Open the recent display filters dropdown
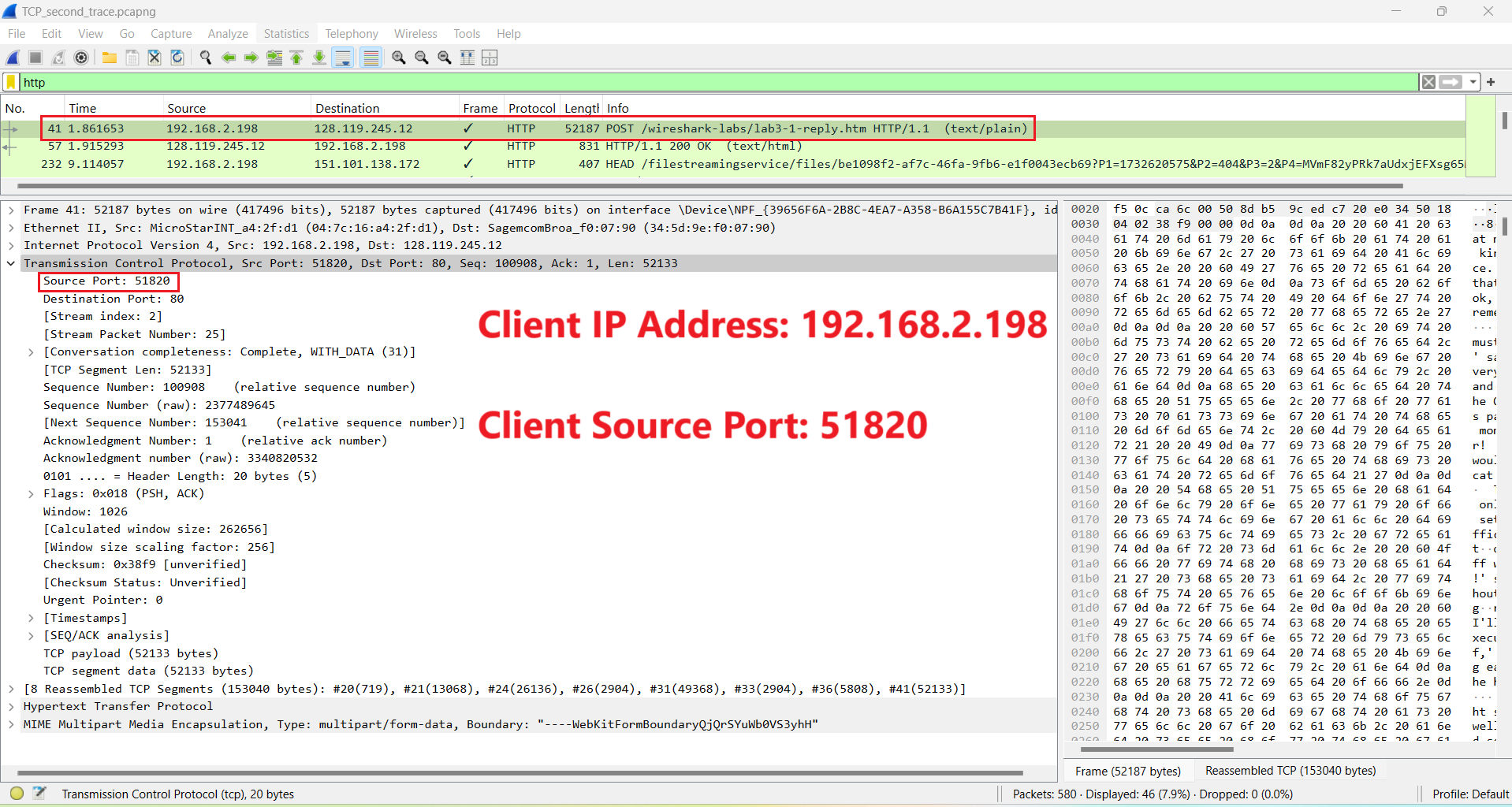1512x807 pixels. 1472,82
